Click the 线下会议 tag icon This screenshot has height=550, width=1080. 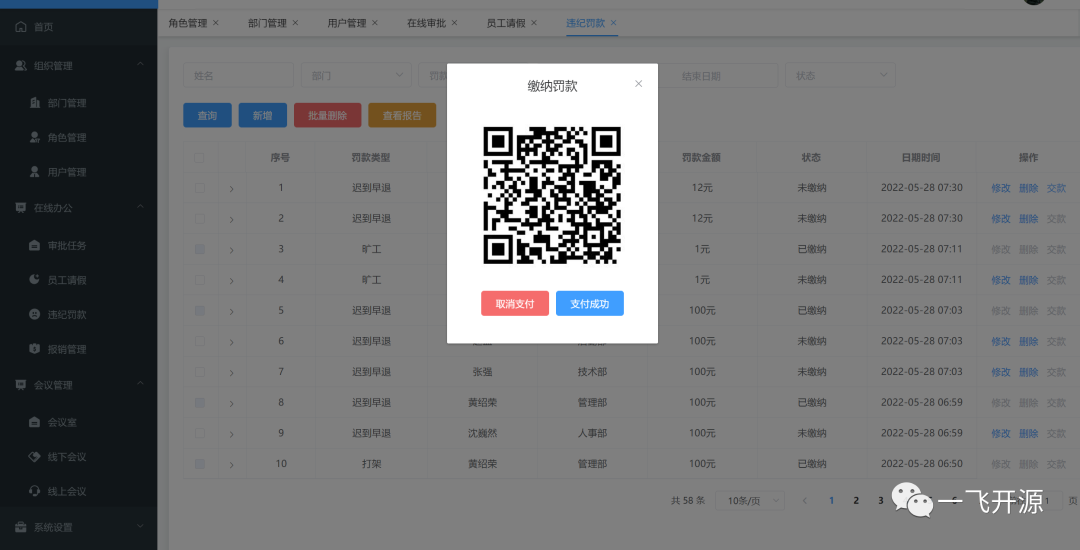point(35,456)
